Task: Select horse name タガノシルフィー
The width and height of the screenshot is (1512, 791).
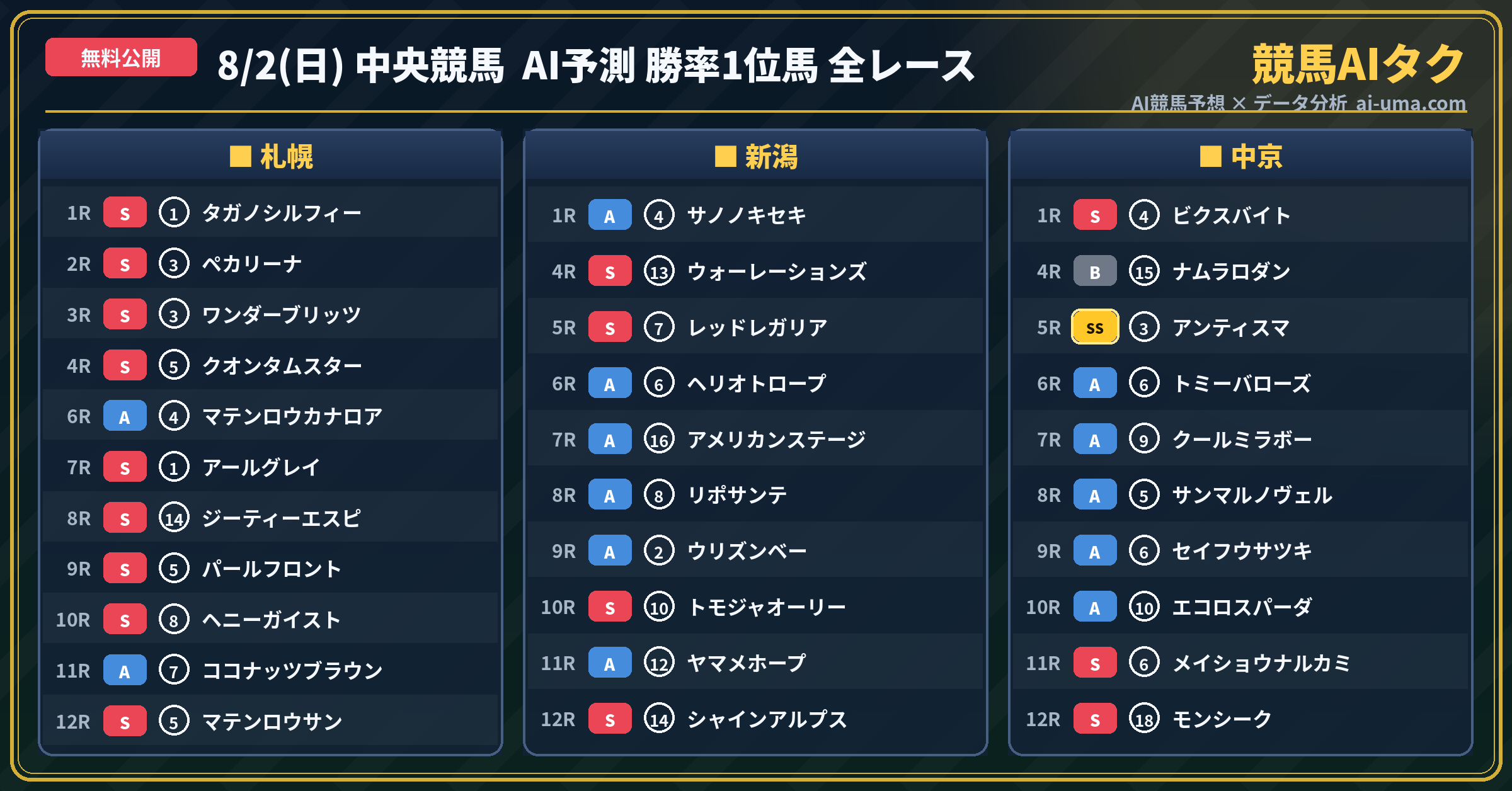Action: pyautogui.click(x=282, y=213)
